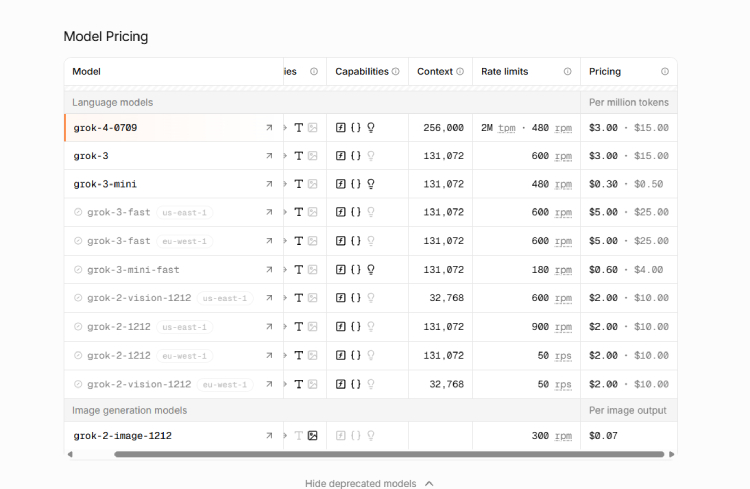Open grok-3-mini model details arrow
Screen dimensions: 750x489
[269, 184]
